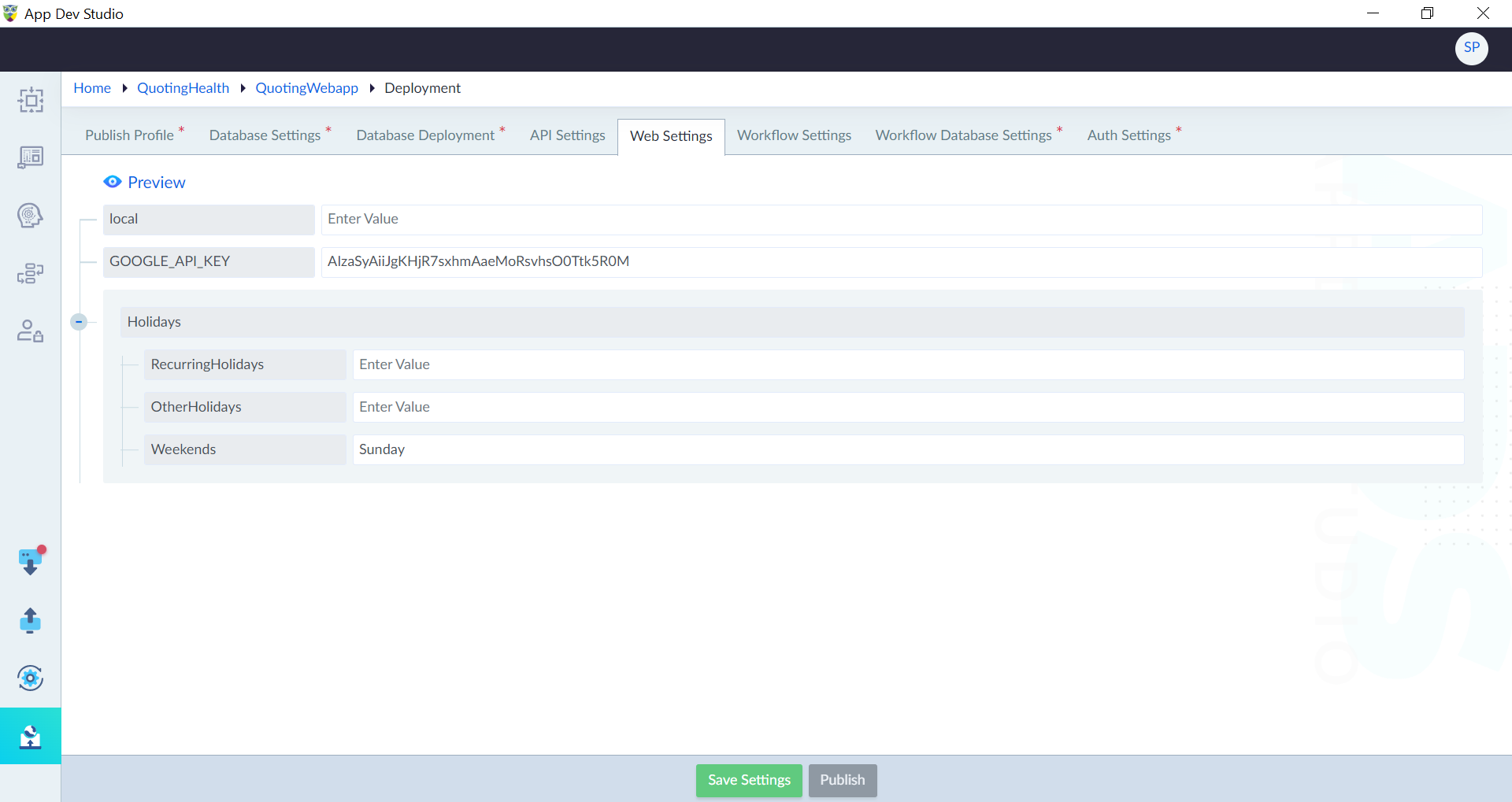Open the upload arrow sidebar icon

(x=31, y=620)
